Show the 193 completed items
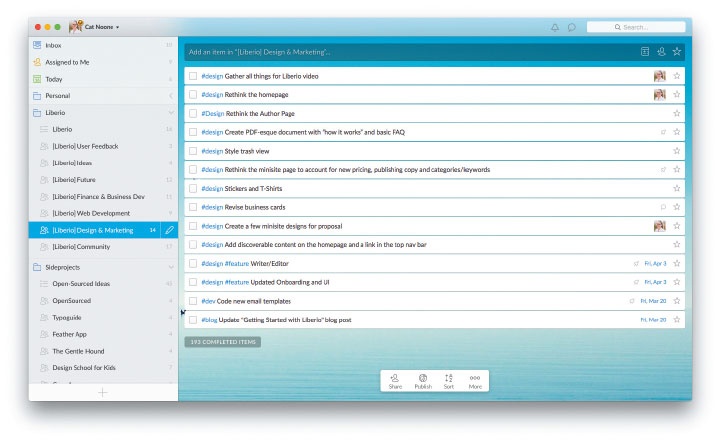Viewport: 721px width, 443px height. 223,342
